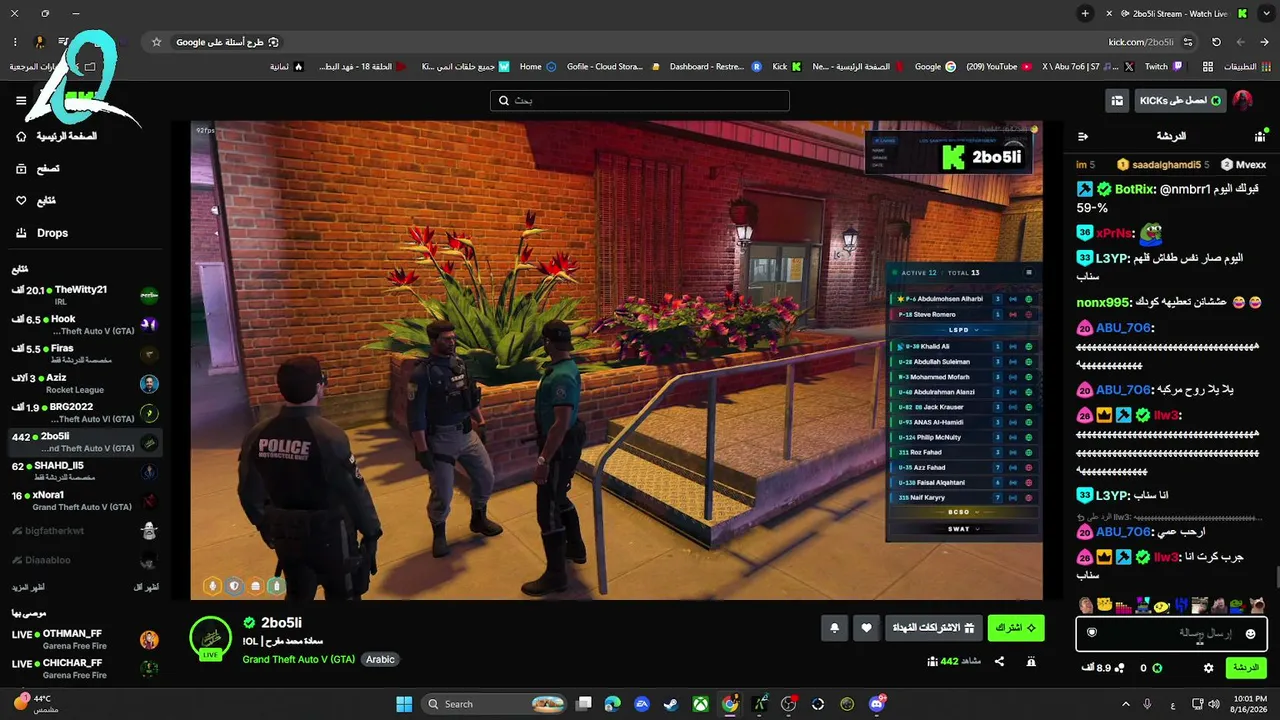
Task: Click the Chrome bookmark star icon
Action: pyautogui.click(x=156, y=42)
